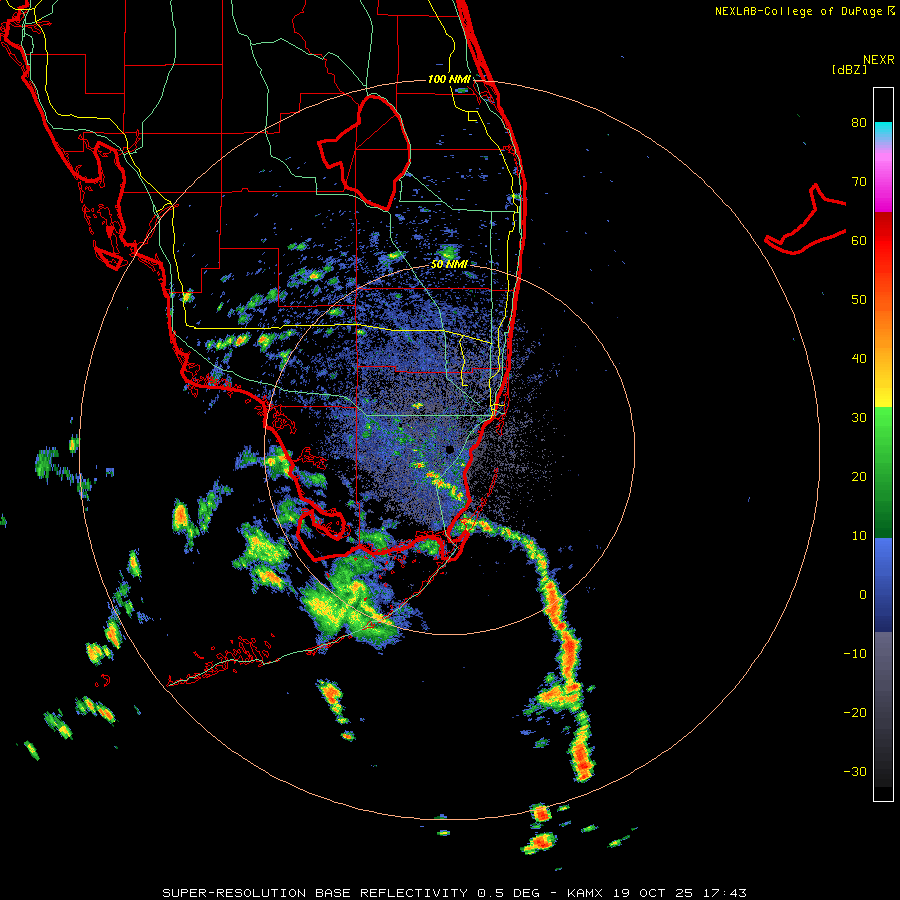This screenshot has height=900, width=900.
Task: Click the 10 value on the dBZ scale
Action: 859,536
